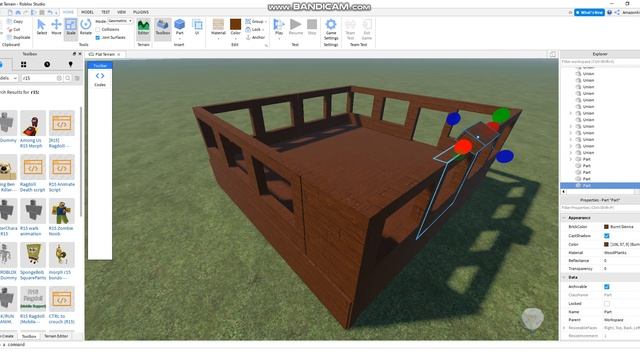The image size is (640, 360).
Task: Open the Terrain Editor bottom tab
Action: [x=56, y=336]
